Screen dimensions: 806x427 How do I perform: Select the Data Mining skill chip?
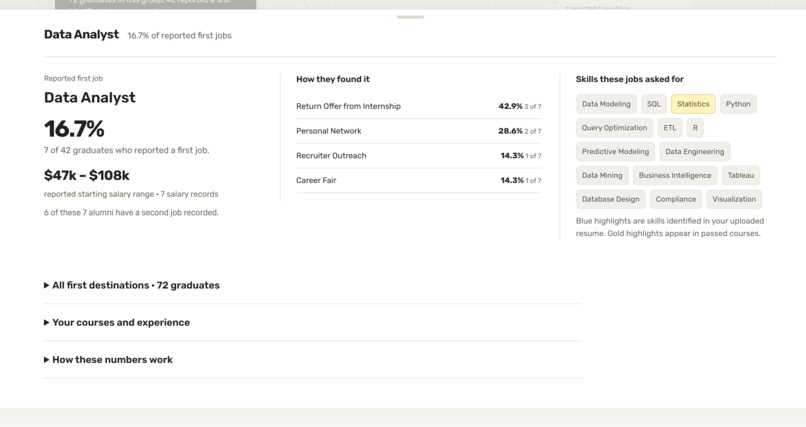point(602,175)
